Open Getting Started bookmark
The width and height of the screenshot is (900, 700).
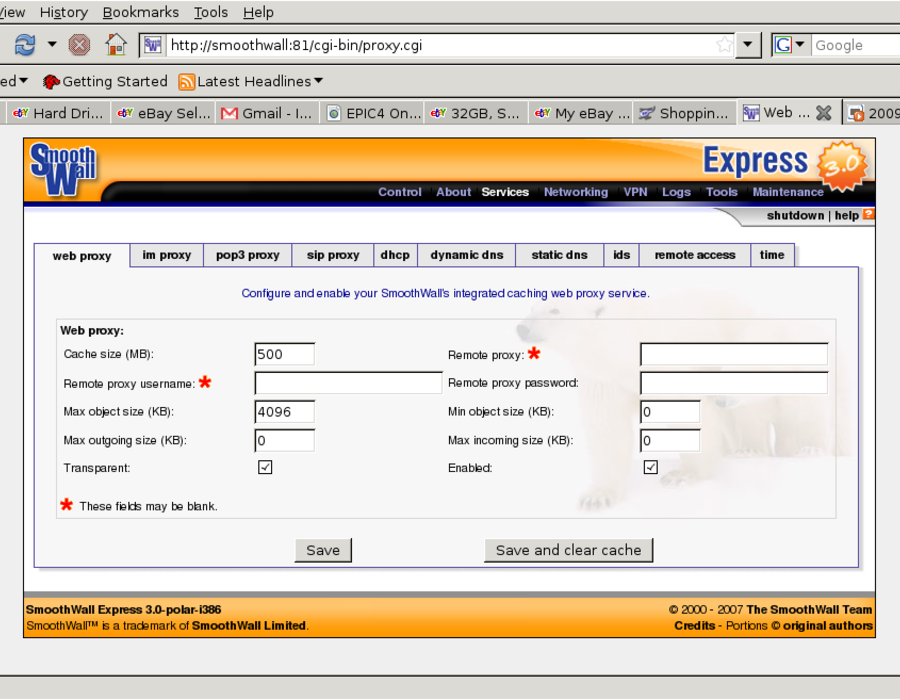coord(105,81)
